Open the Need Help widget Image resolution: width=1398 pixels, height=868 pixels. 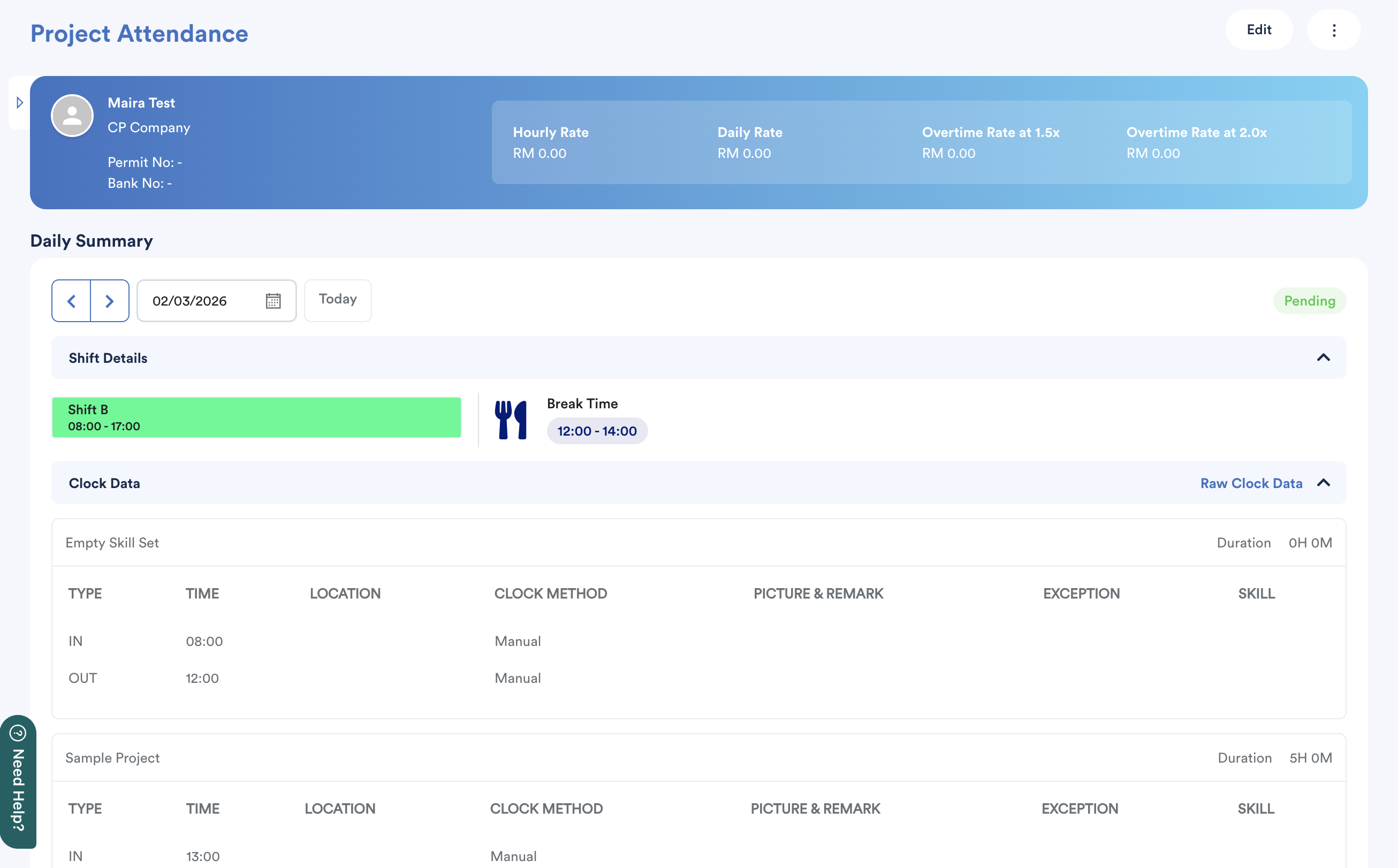tap(18, 781)
